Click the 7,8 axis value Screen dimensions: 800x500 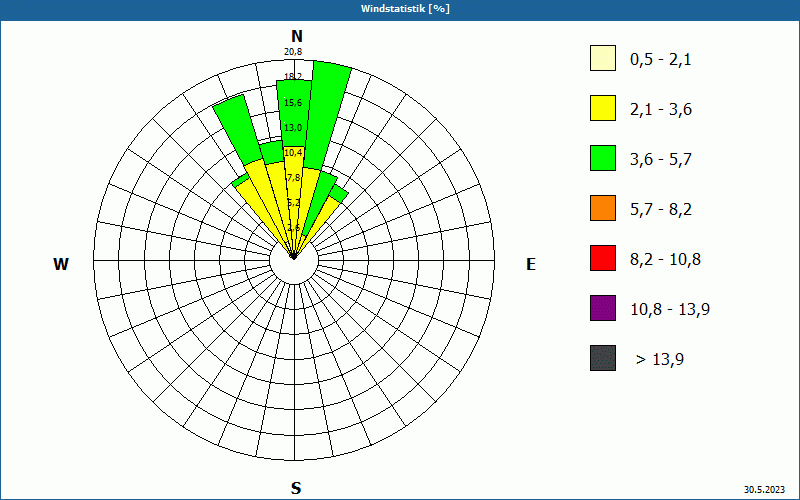[x=294, y=178]
